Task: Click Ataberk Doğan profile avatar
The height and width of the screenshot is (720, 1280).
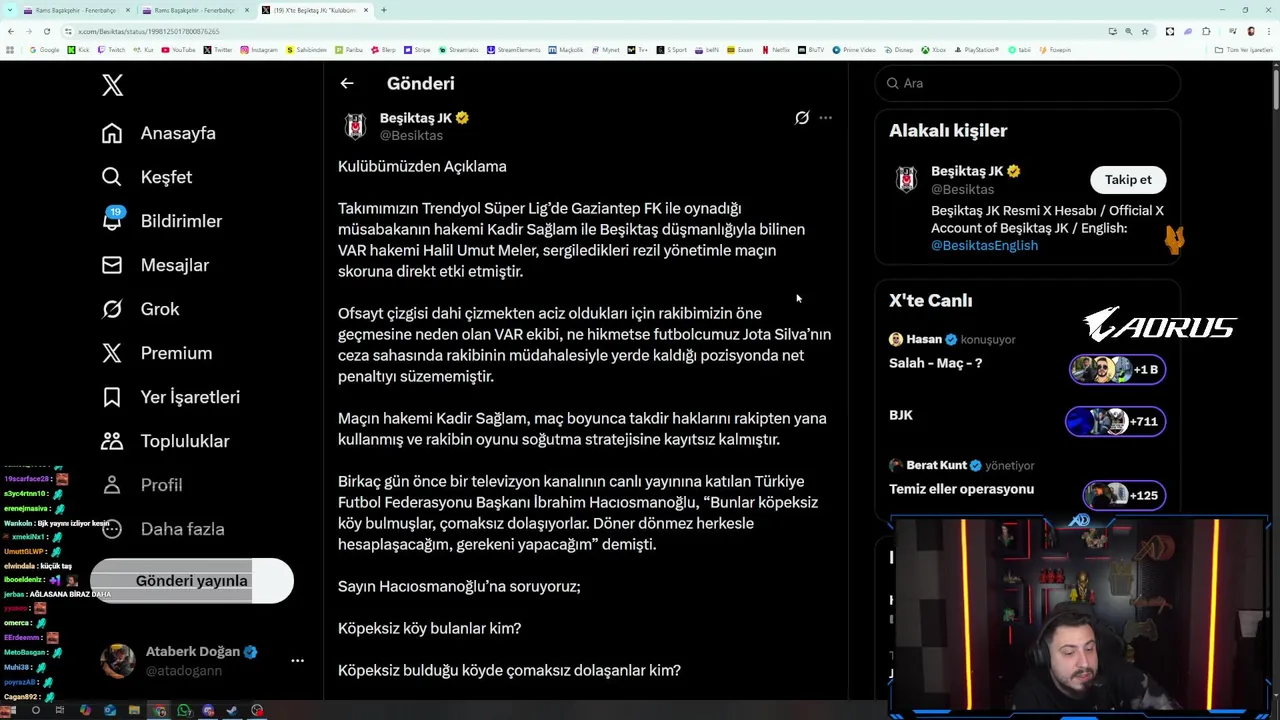Action: (118, 661)
